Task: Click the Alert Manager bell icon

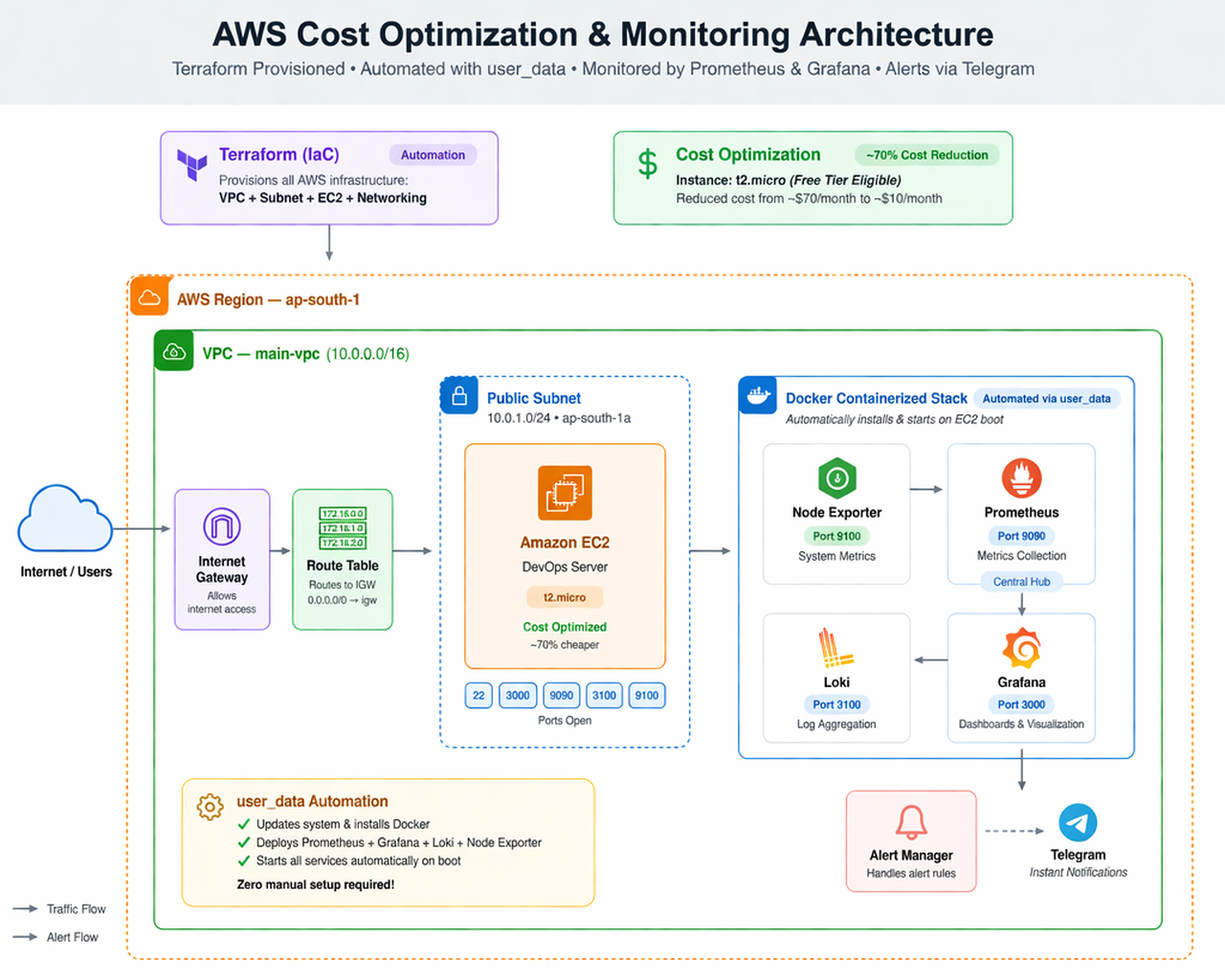Action: point(911,822)
